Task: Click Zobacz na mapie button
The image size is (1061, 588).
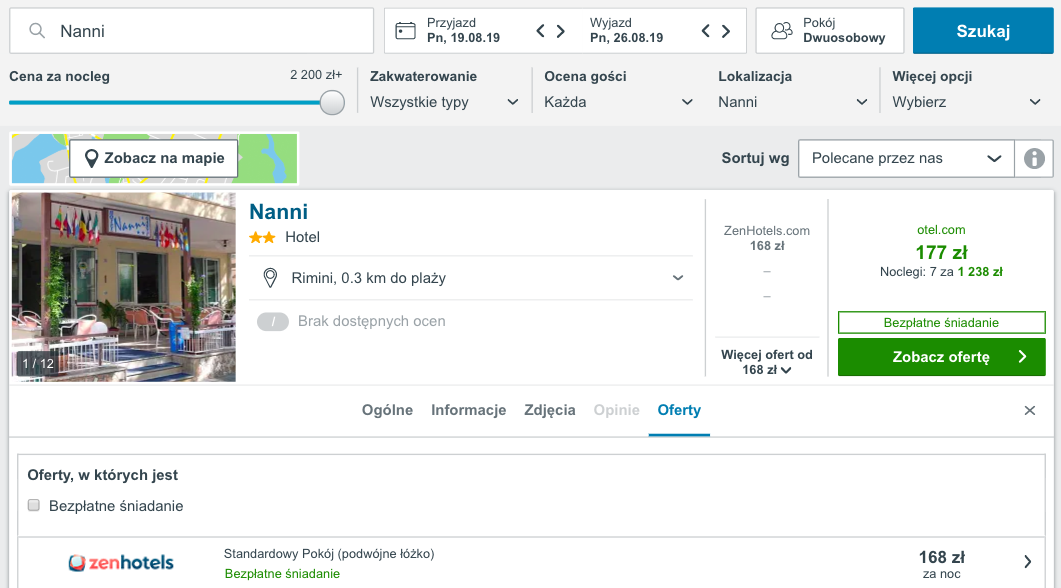Action: pyautogui.click(x=154, y=158)
